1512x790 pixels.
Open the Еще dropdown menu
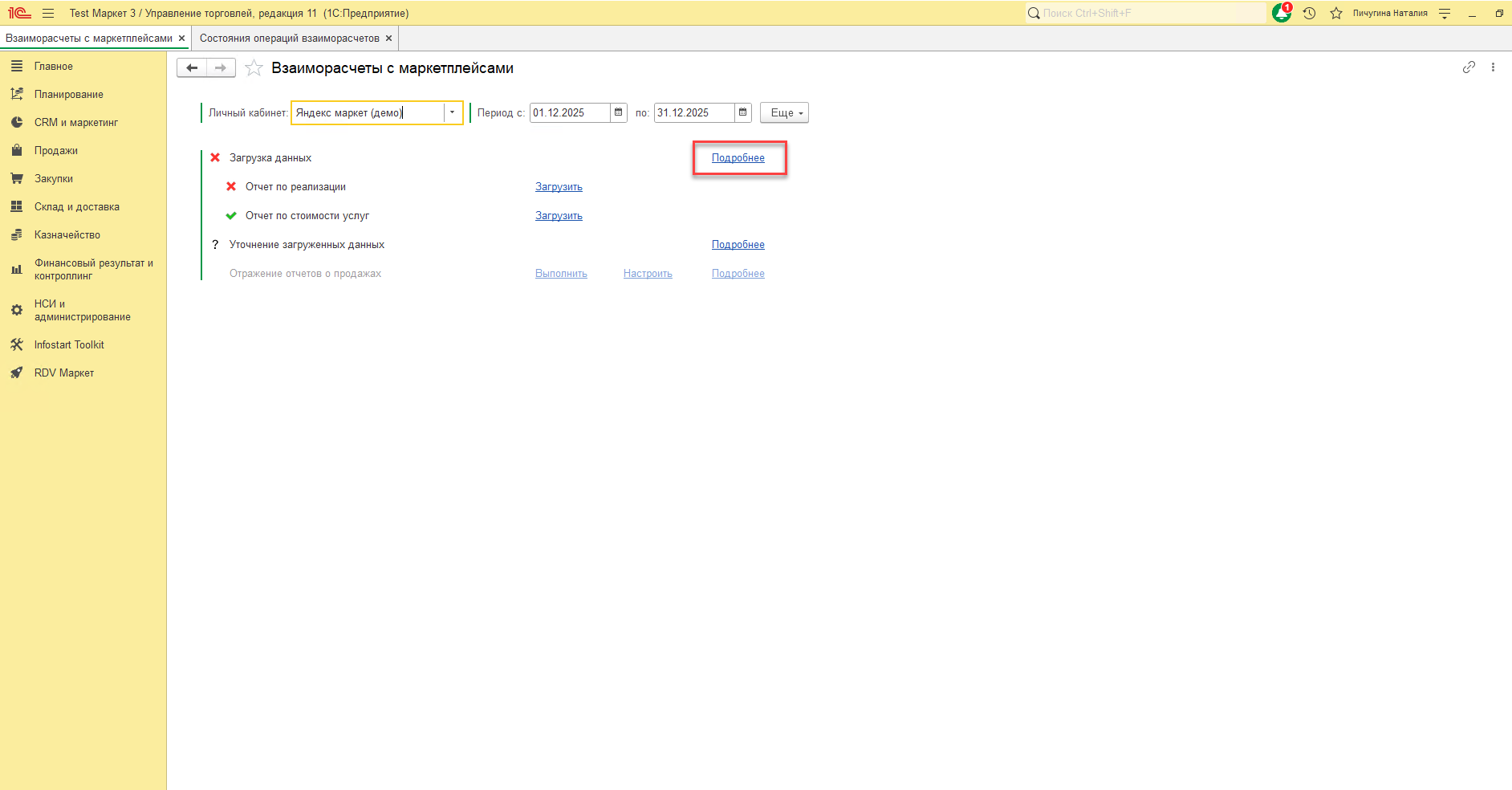(784, 113)
